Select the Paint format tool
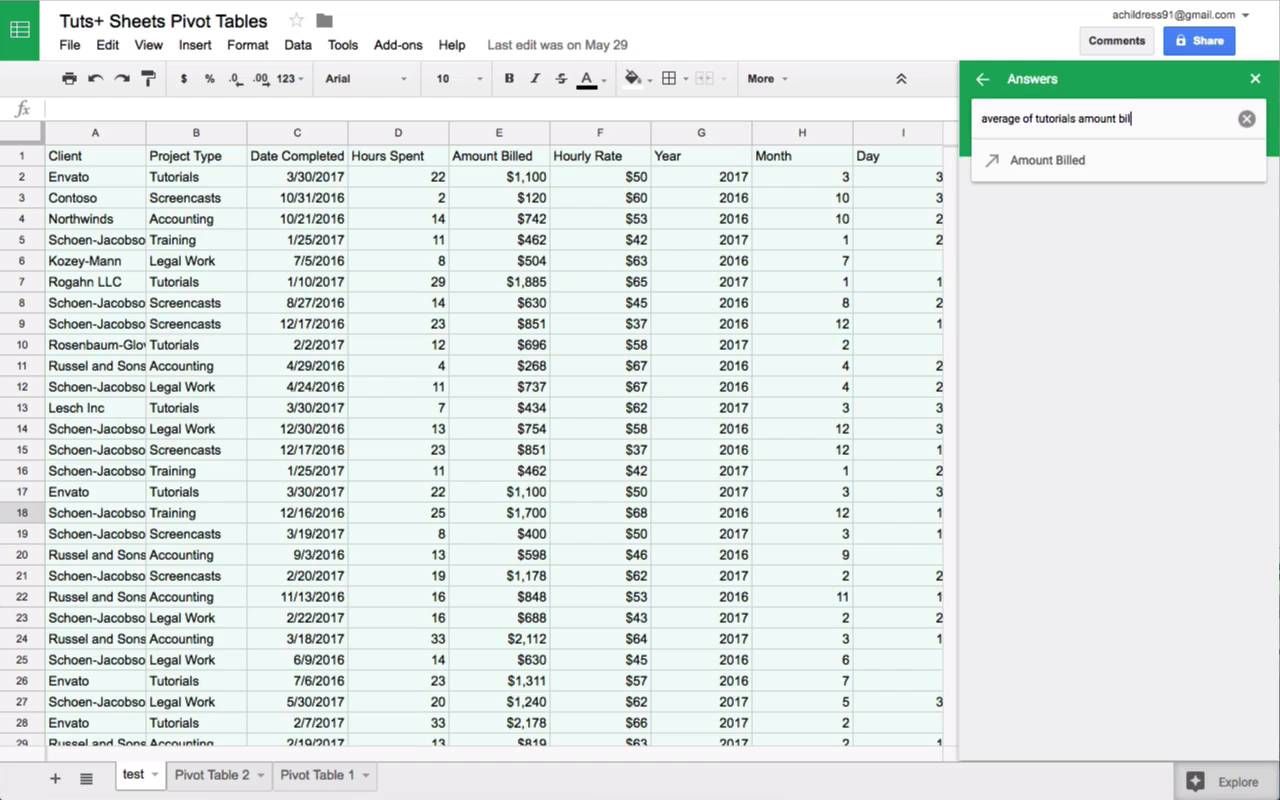This screenshot has height=800, width=1280. (148, 78)
